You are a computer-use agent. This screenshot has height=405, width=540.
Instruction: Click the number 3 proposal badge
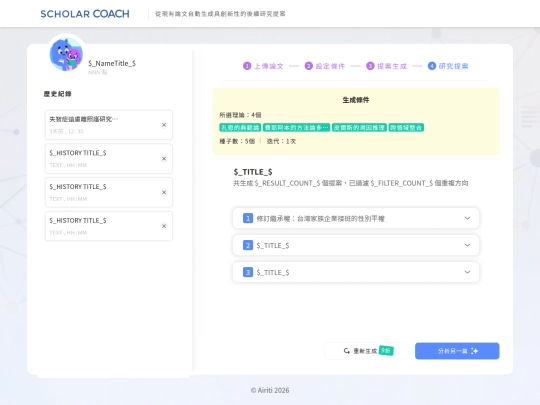tap(248, 272)
